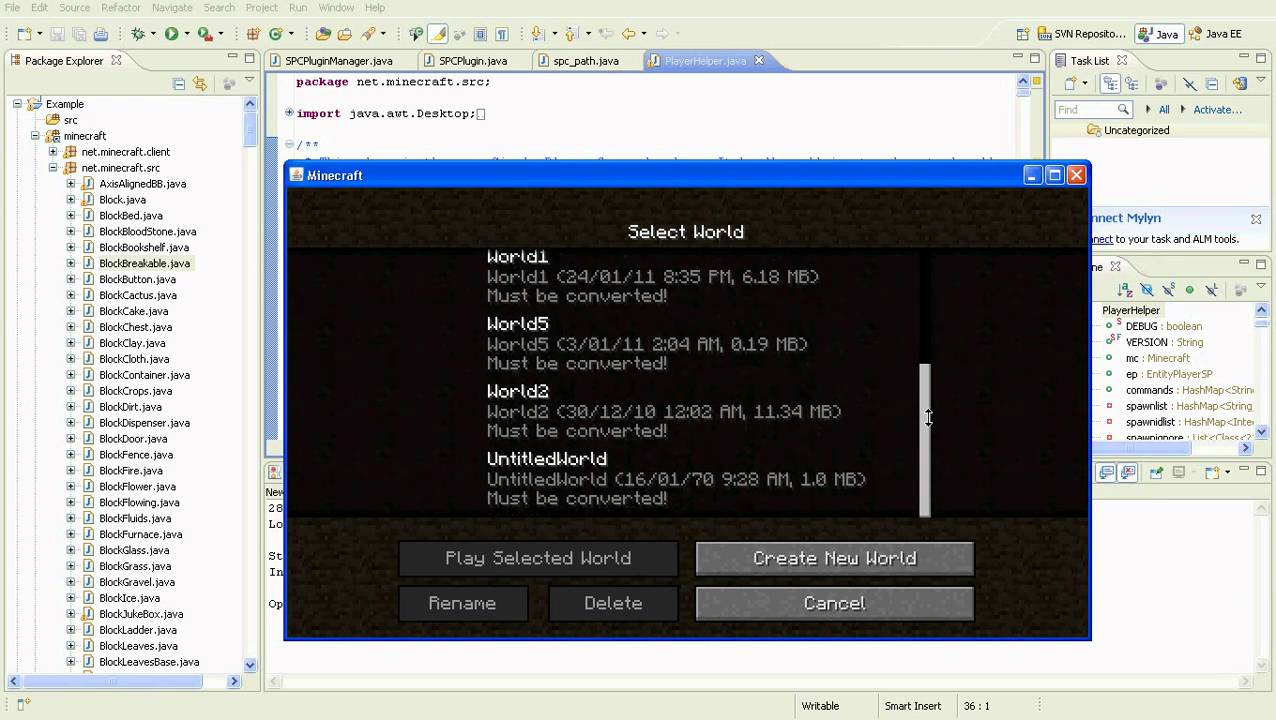Click the Print icon in toolbar
This screenshot has height=720, width=1276.
100,34
